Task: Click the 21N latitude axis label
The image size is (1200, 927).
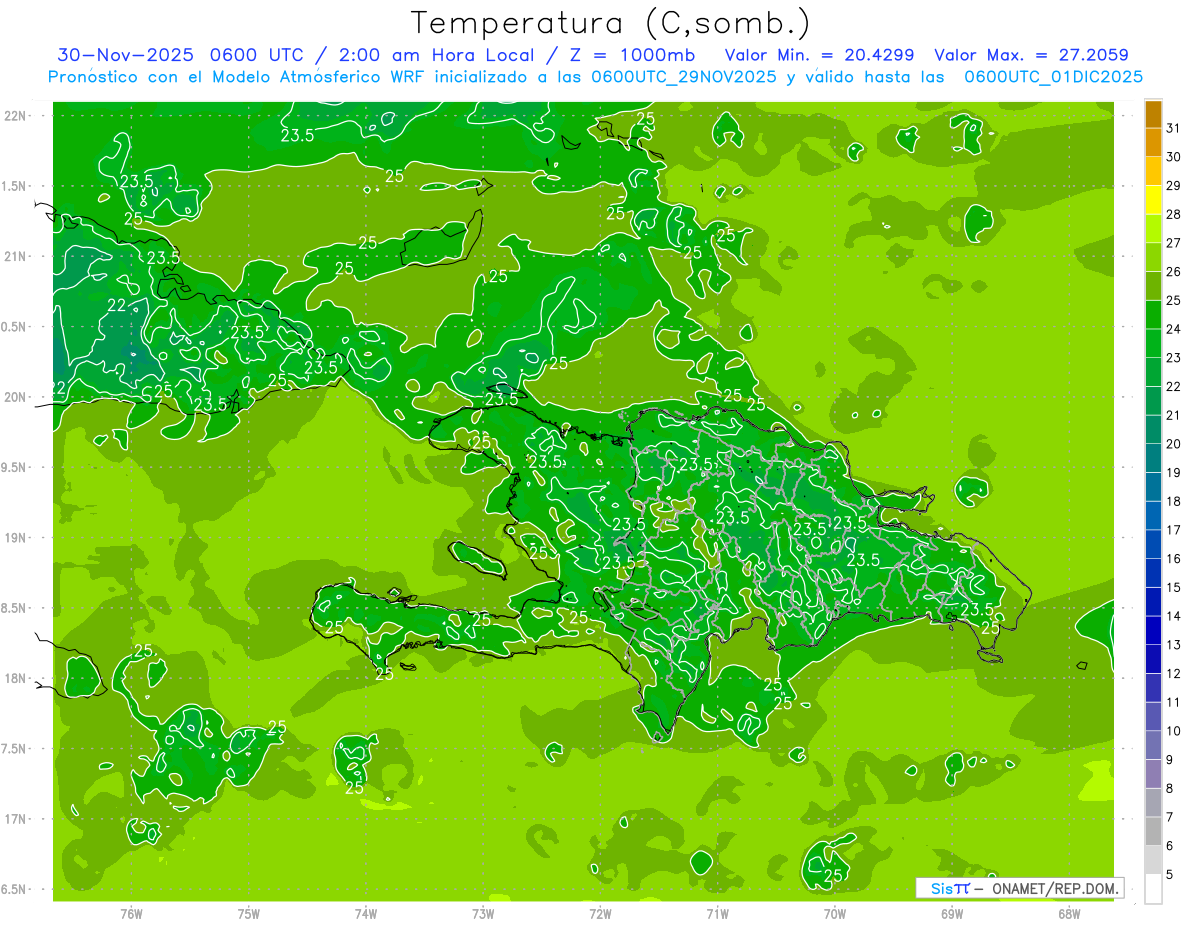Action: tap(15, 257)
